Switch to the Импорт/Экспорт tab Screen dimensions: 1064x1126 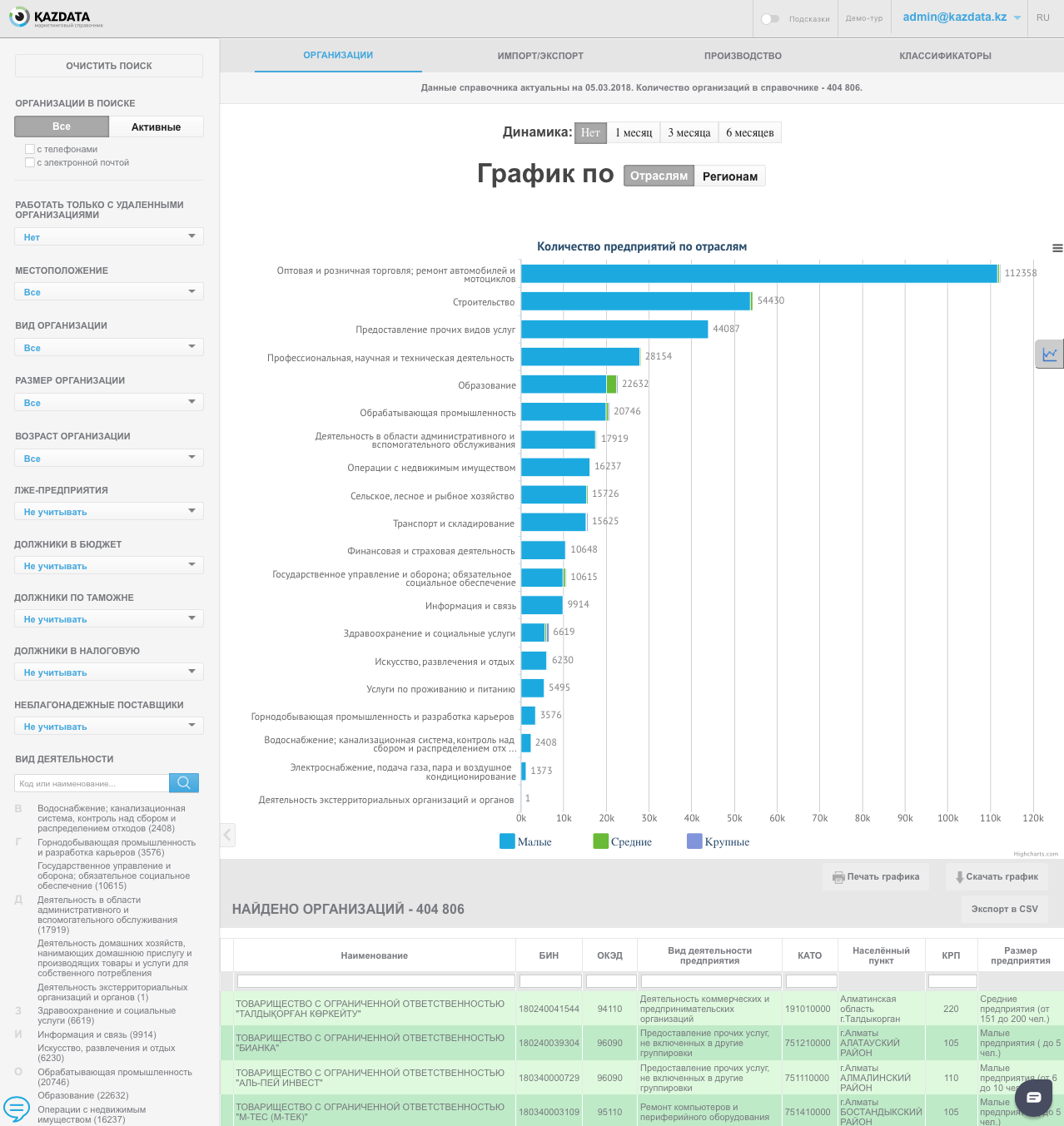[540, 56]
